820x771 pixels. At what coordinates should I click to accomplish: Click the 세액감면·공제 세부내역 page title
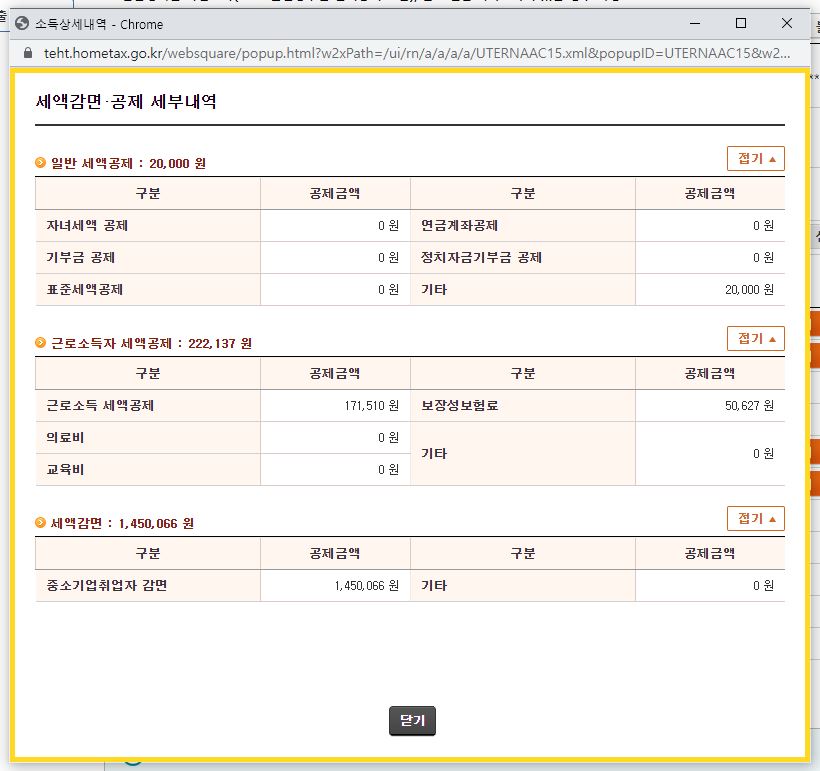[x=126, y=101]
